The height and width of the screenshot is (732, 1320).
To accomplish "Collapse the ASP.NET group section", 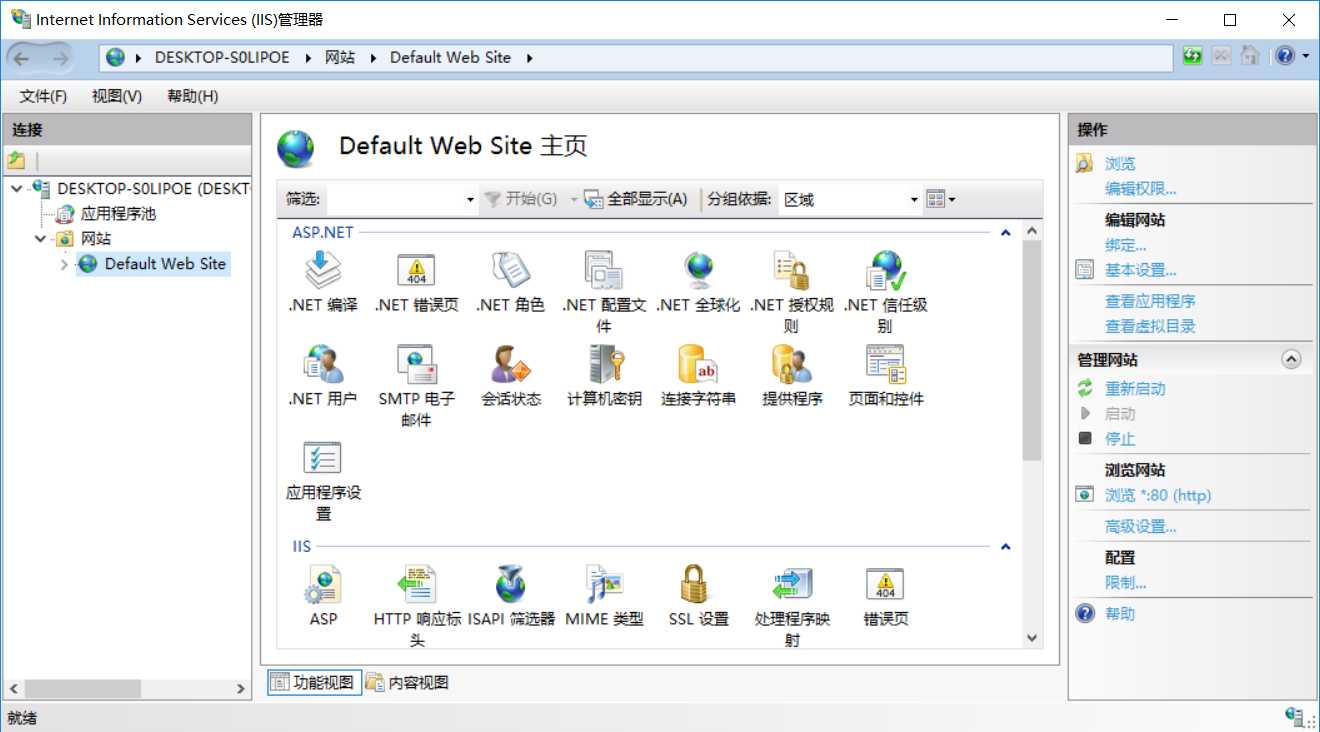I will coord(1006,233).
